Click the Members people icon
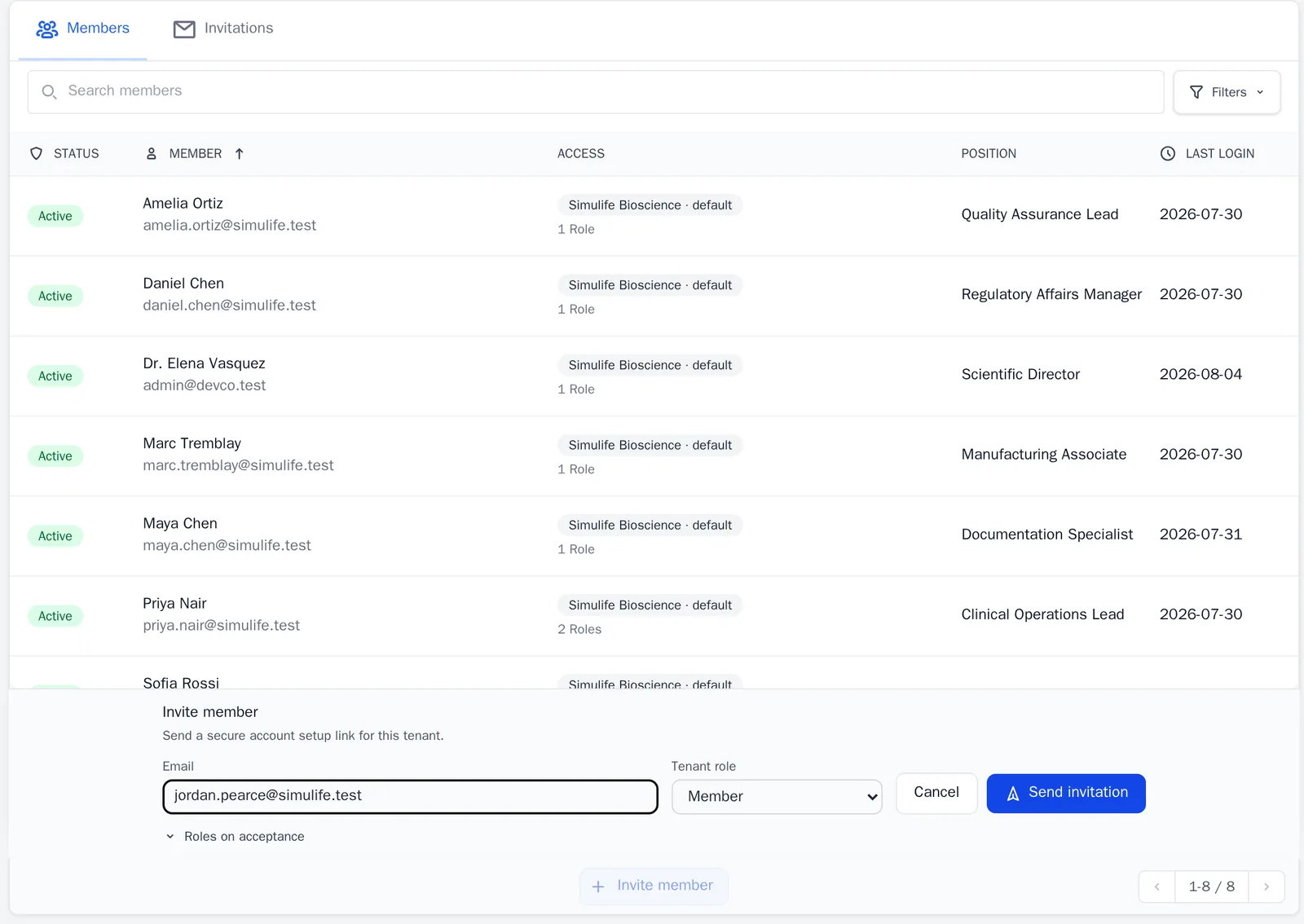The image size is (1304, 924). click(x=47, y=29)
